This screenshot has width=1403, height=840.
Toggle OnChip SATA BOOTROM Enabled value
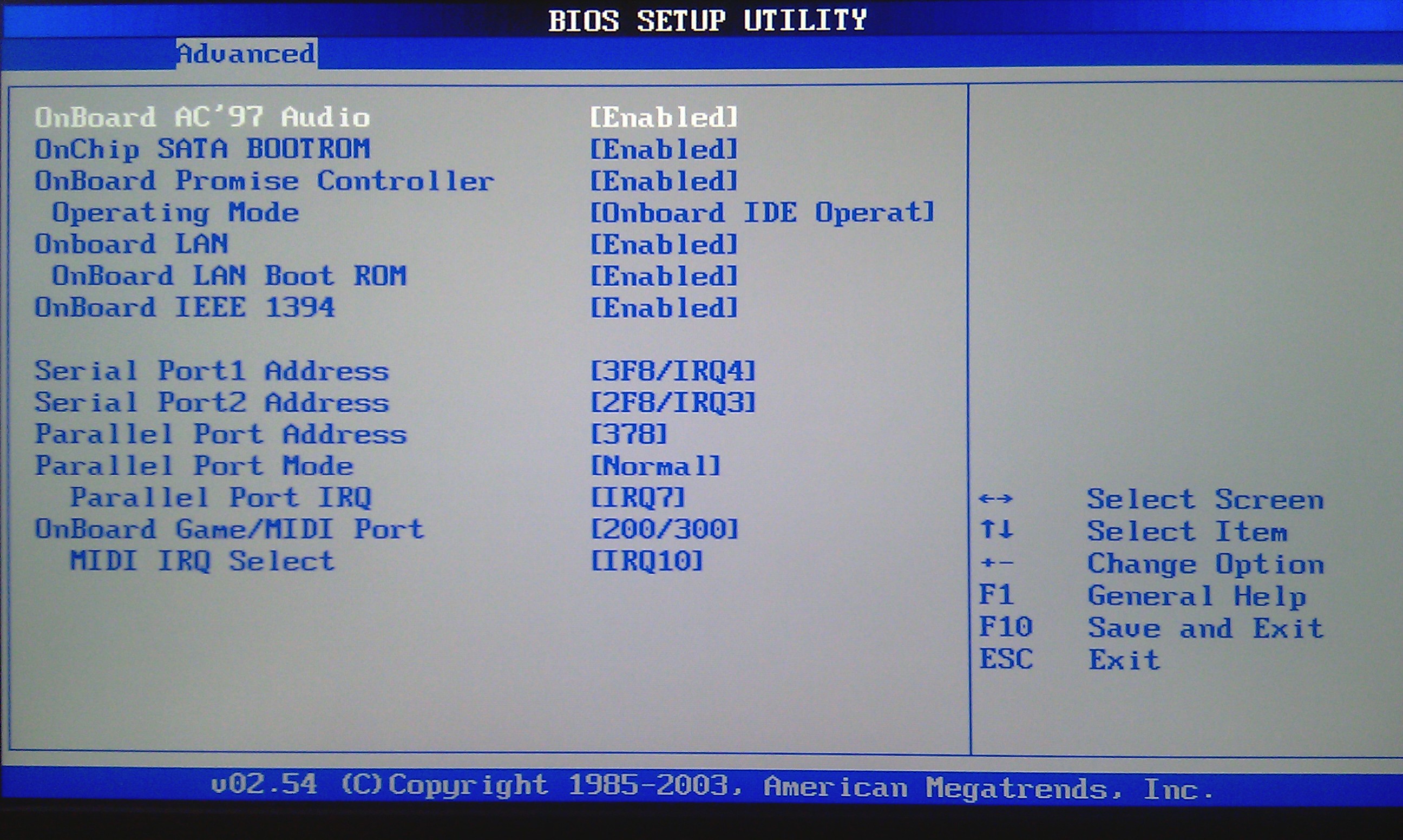pos(664,150)
